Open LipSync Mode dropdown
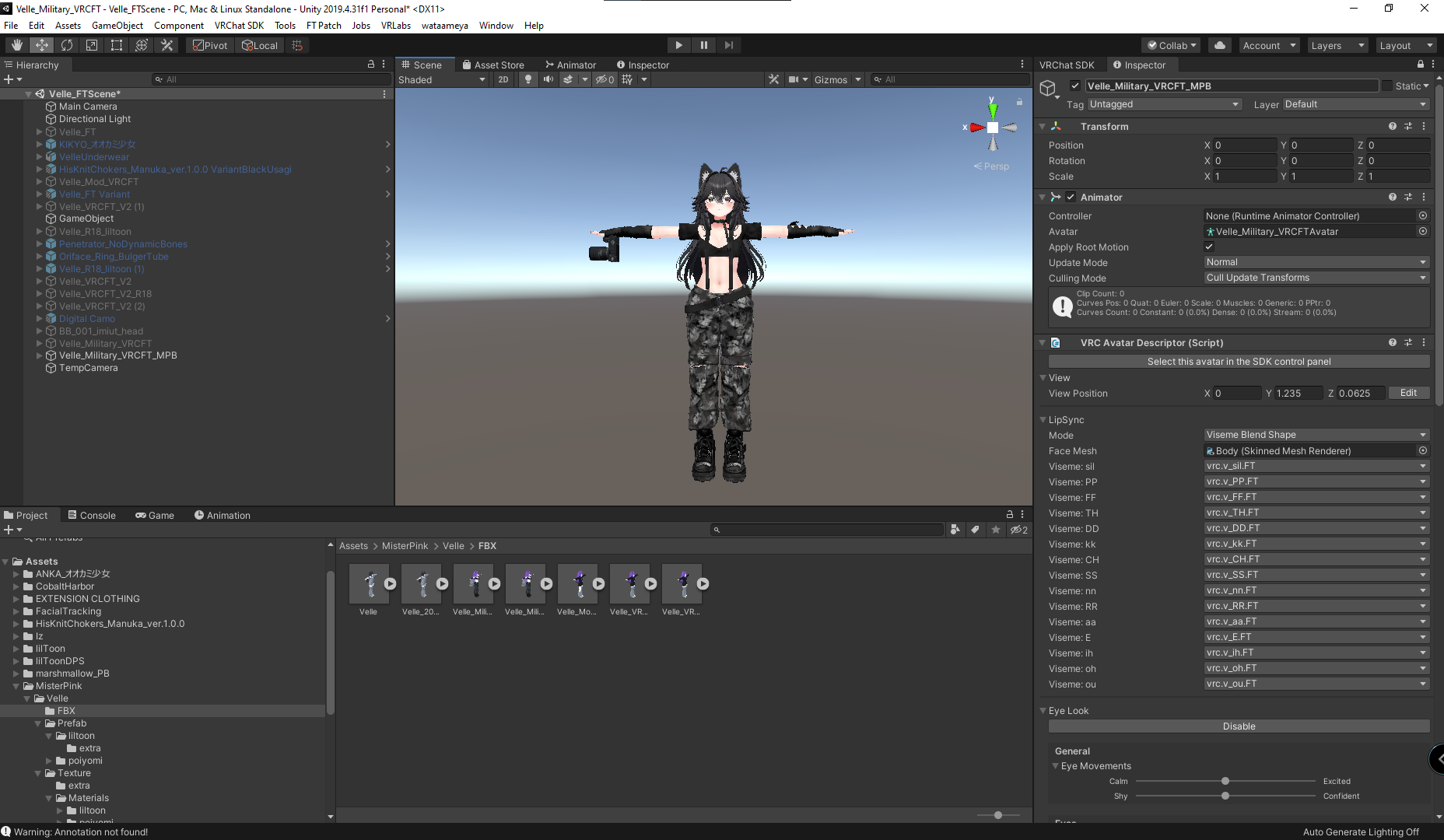1444x840 pixels. (x=1316, y=435)
